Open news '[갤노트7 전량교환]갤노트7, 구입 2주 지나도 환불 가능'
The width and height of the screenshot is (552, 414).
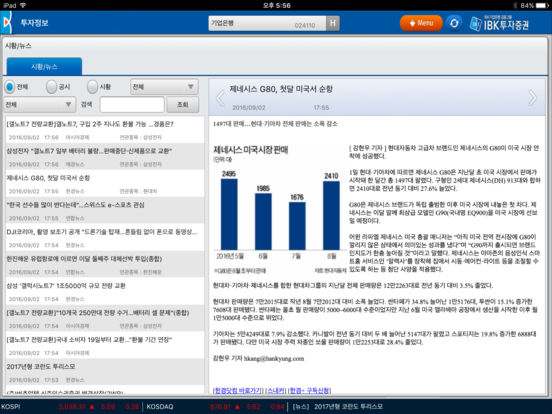coord(105,130)
